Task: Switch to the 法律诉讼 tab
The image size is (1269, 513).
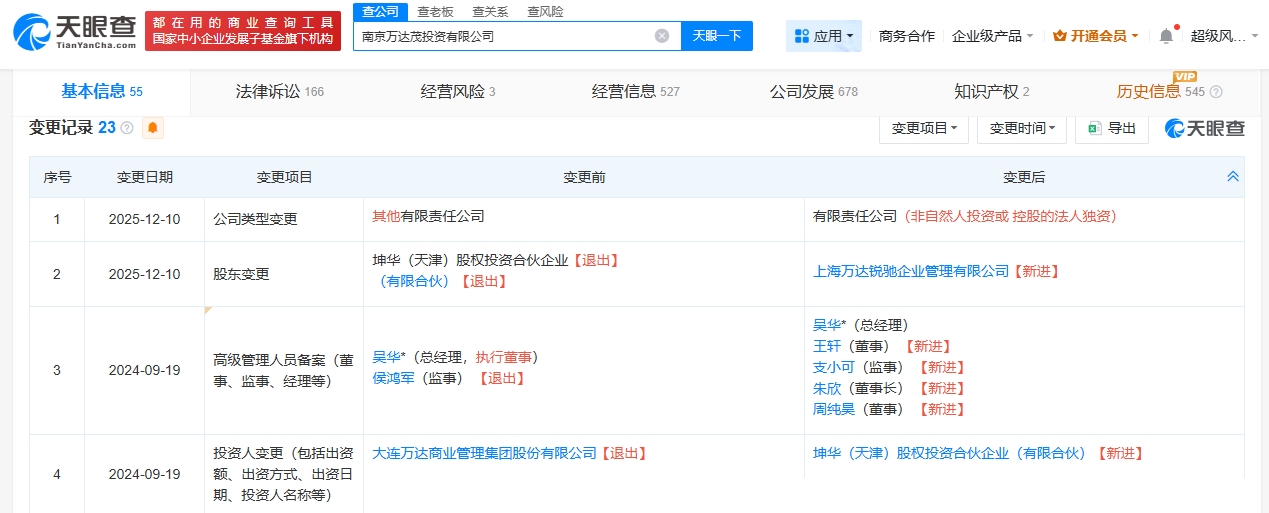Action: pos(279,92)
